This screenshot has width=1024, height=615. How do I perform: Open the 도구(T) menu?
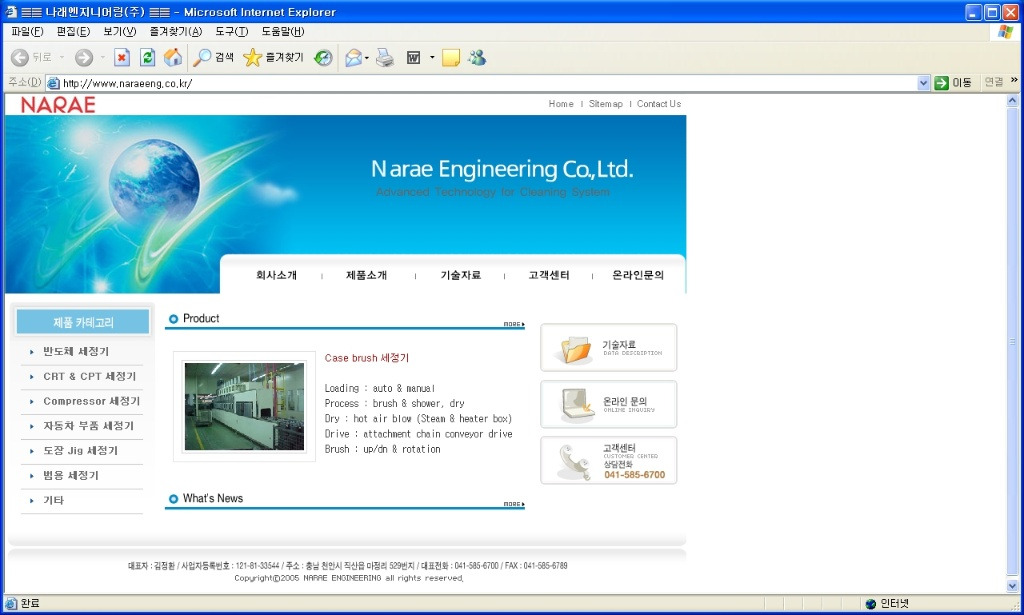[x=232, y=31]
